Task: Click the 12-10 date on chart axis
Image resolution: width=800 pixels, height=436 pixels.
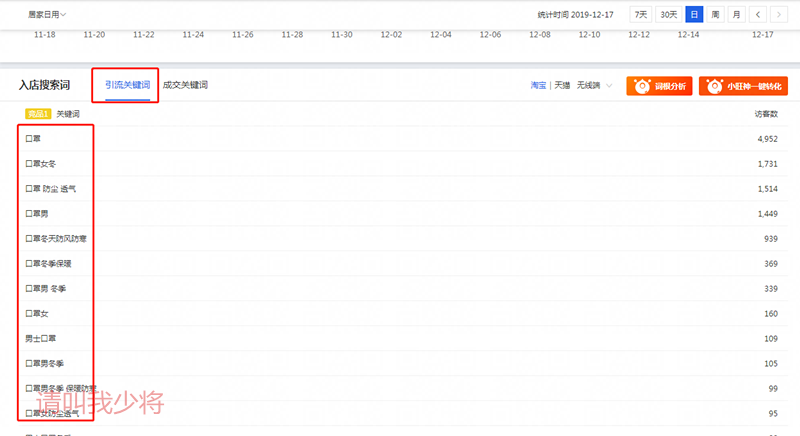Action: 590,35
